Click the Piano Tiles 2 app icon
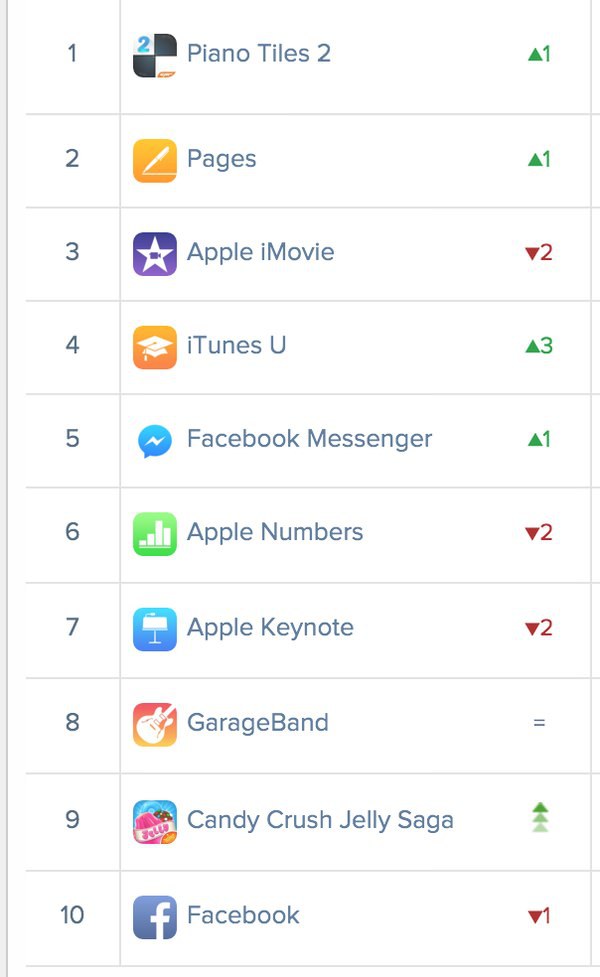This screenshot has width=600, height=977. (x=155, y=55)
